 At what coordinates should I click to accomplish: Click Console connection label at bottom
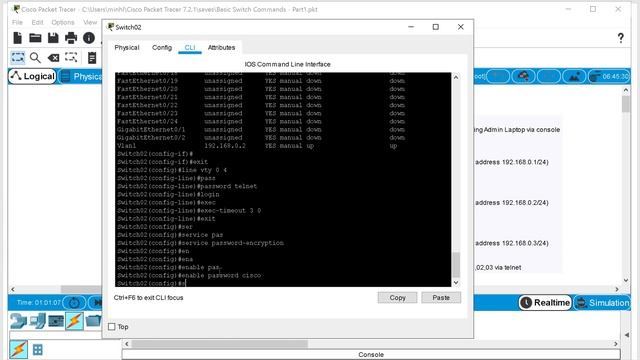(x=371, y=355)
